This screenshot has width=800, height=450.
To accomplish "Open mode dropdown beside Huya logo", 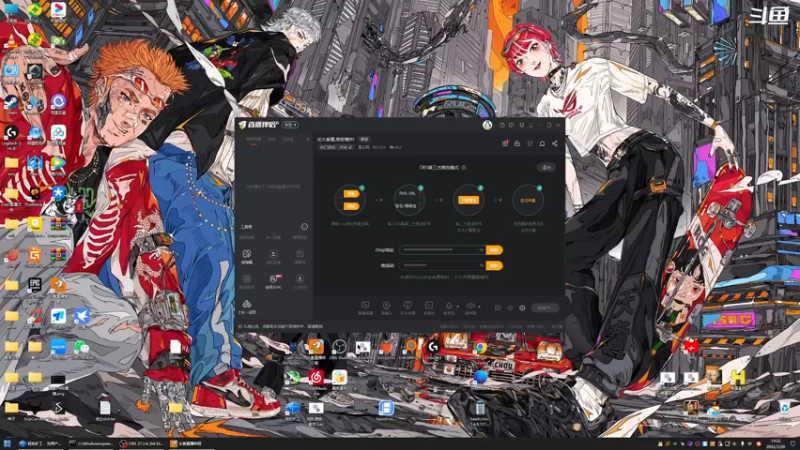I will click(290, 125).
